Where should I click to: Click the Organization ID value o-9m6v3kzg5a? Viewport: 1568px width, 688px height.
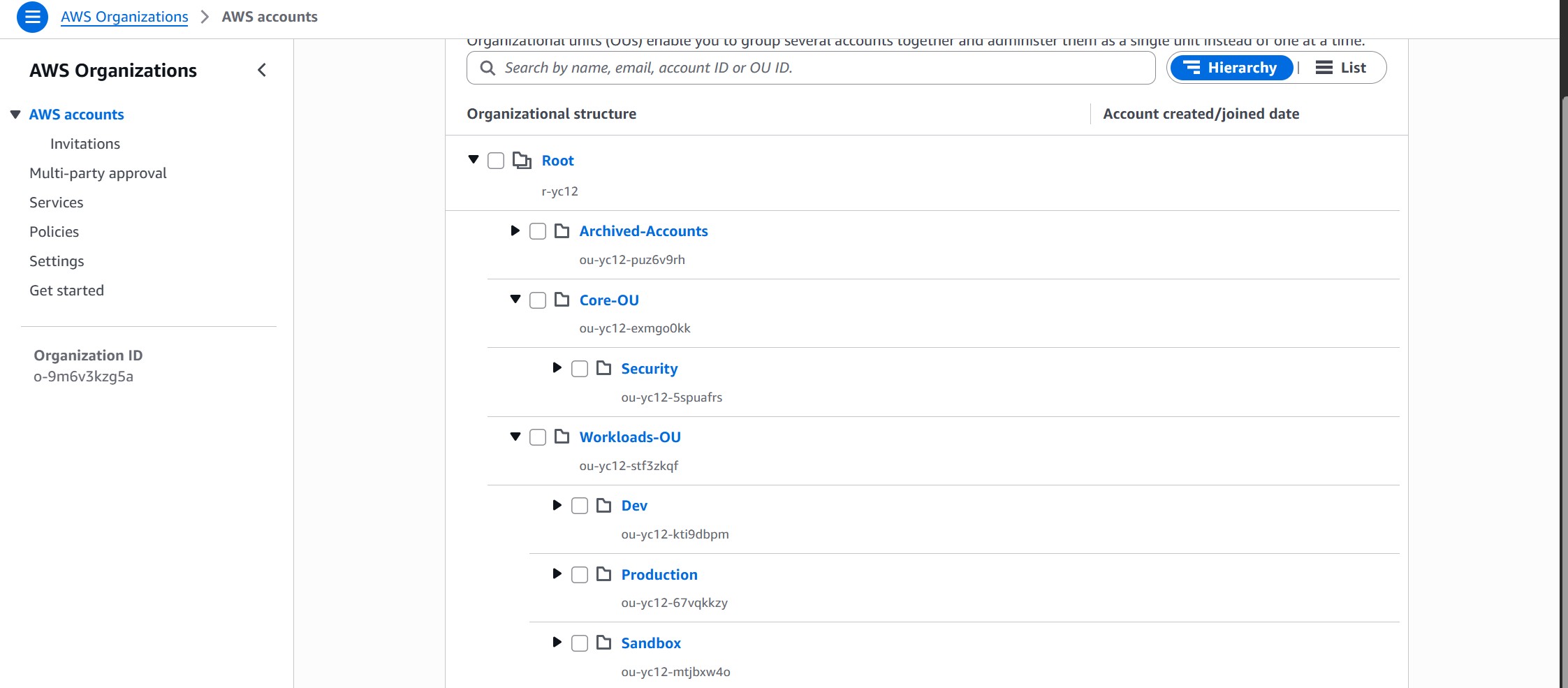[84, 376]
